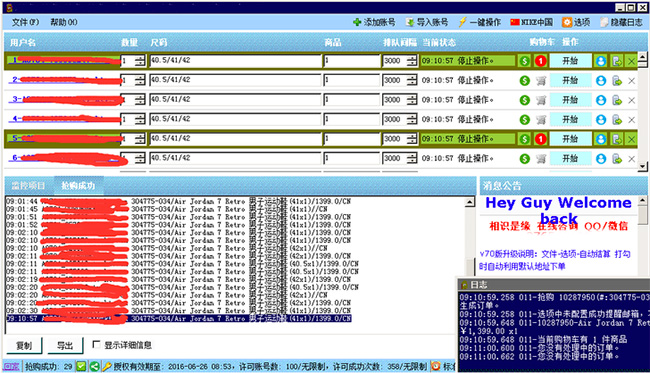Launch the 一键操作 one-click operation
The height and width of the screenshot is (373, 650).
coord(479,22)
